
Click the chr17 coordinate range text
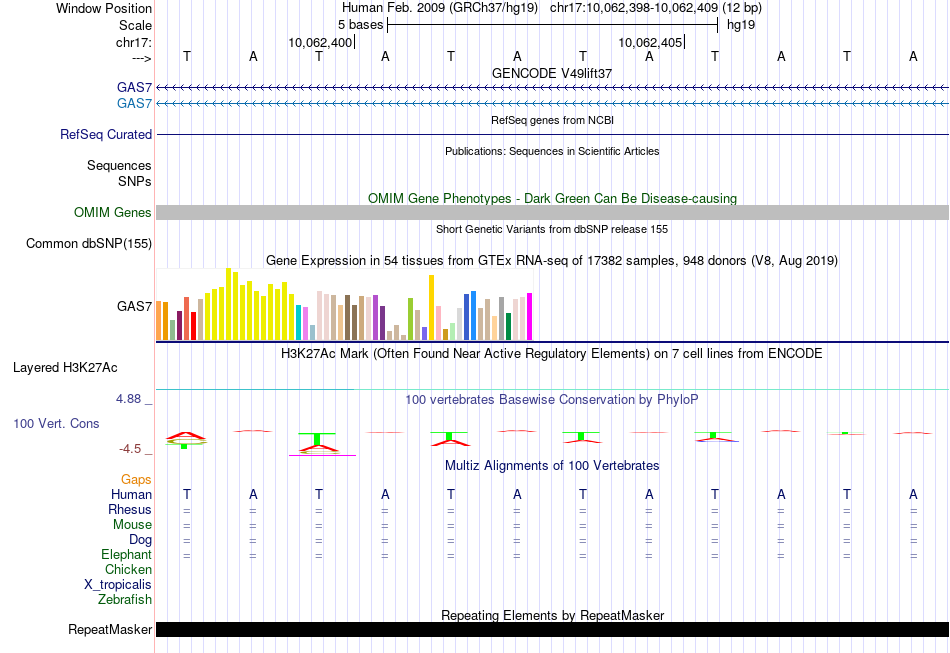coord(634,8)
